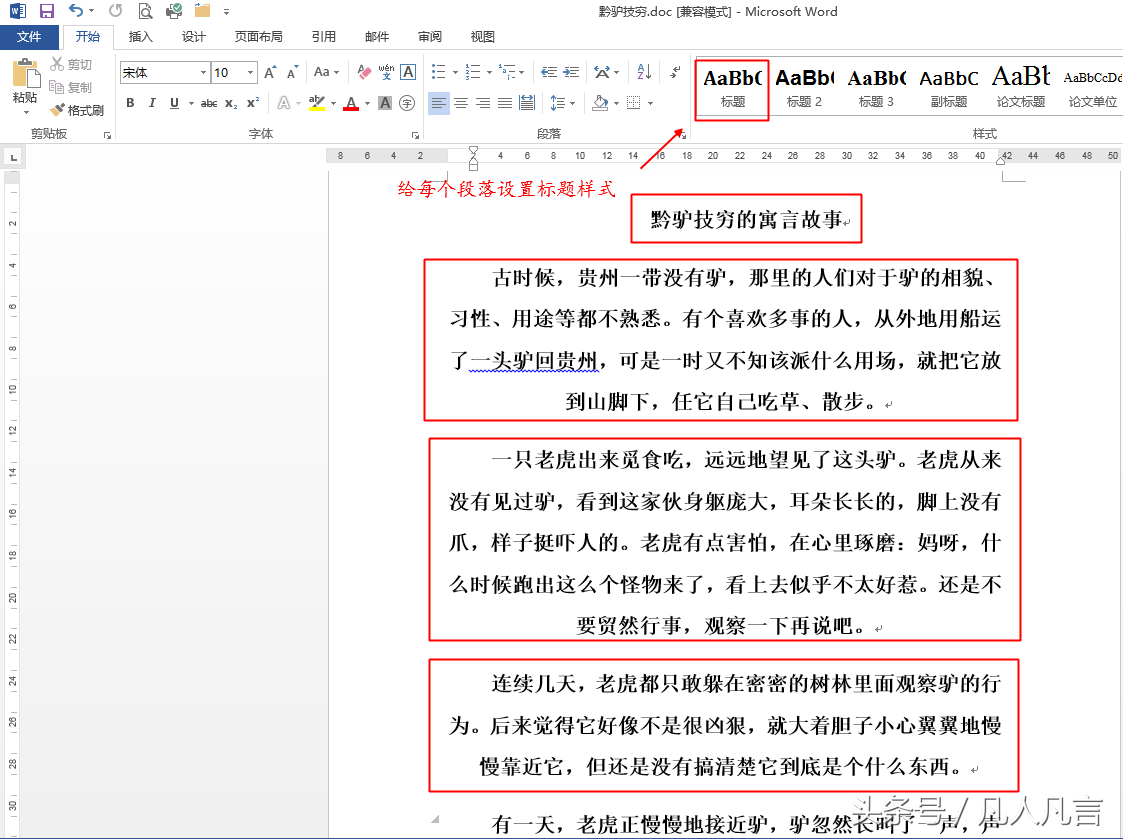Activate the Format Painter brush
Image resolution: width=1123 pixels, height=839 pixels.
77,110
